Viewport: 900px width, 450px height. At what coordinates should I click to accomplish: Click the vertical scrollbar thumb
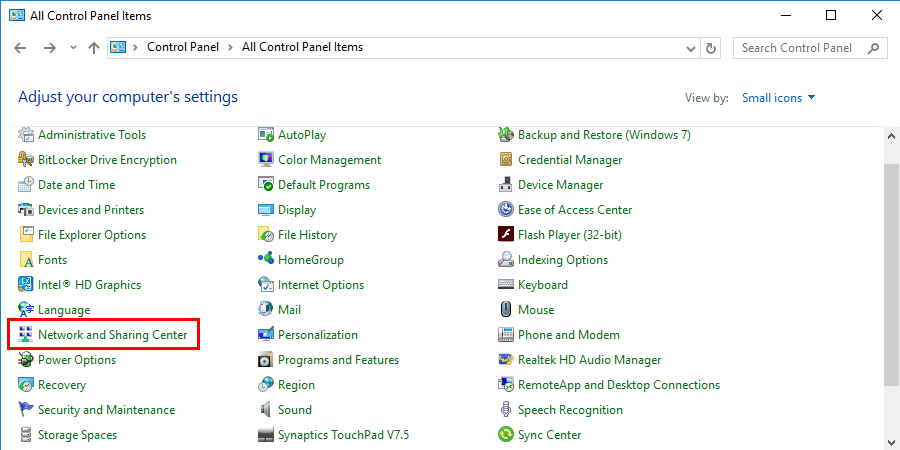click(891, 274)
